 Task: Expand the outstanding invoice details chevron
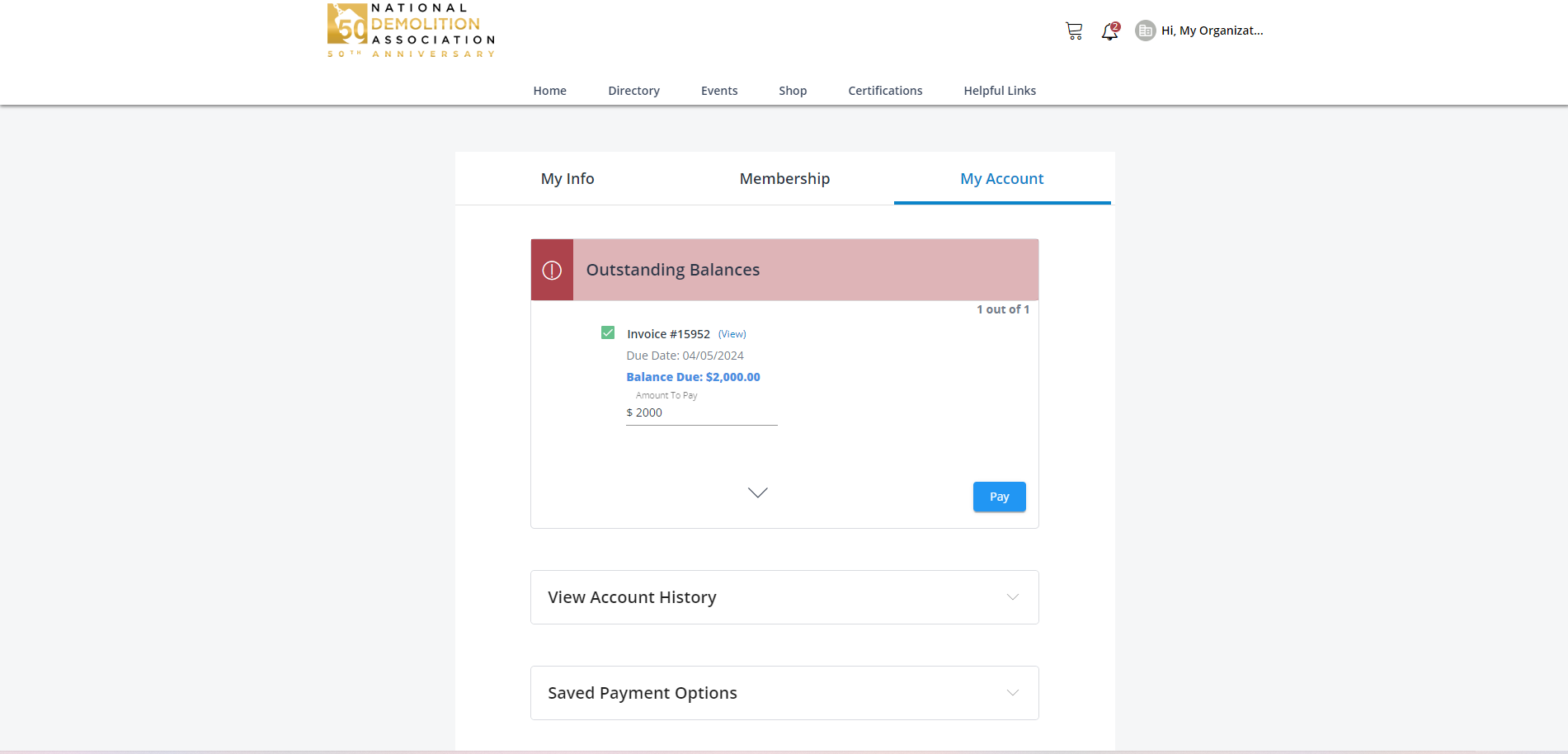coord(757,492)
